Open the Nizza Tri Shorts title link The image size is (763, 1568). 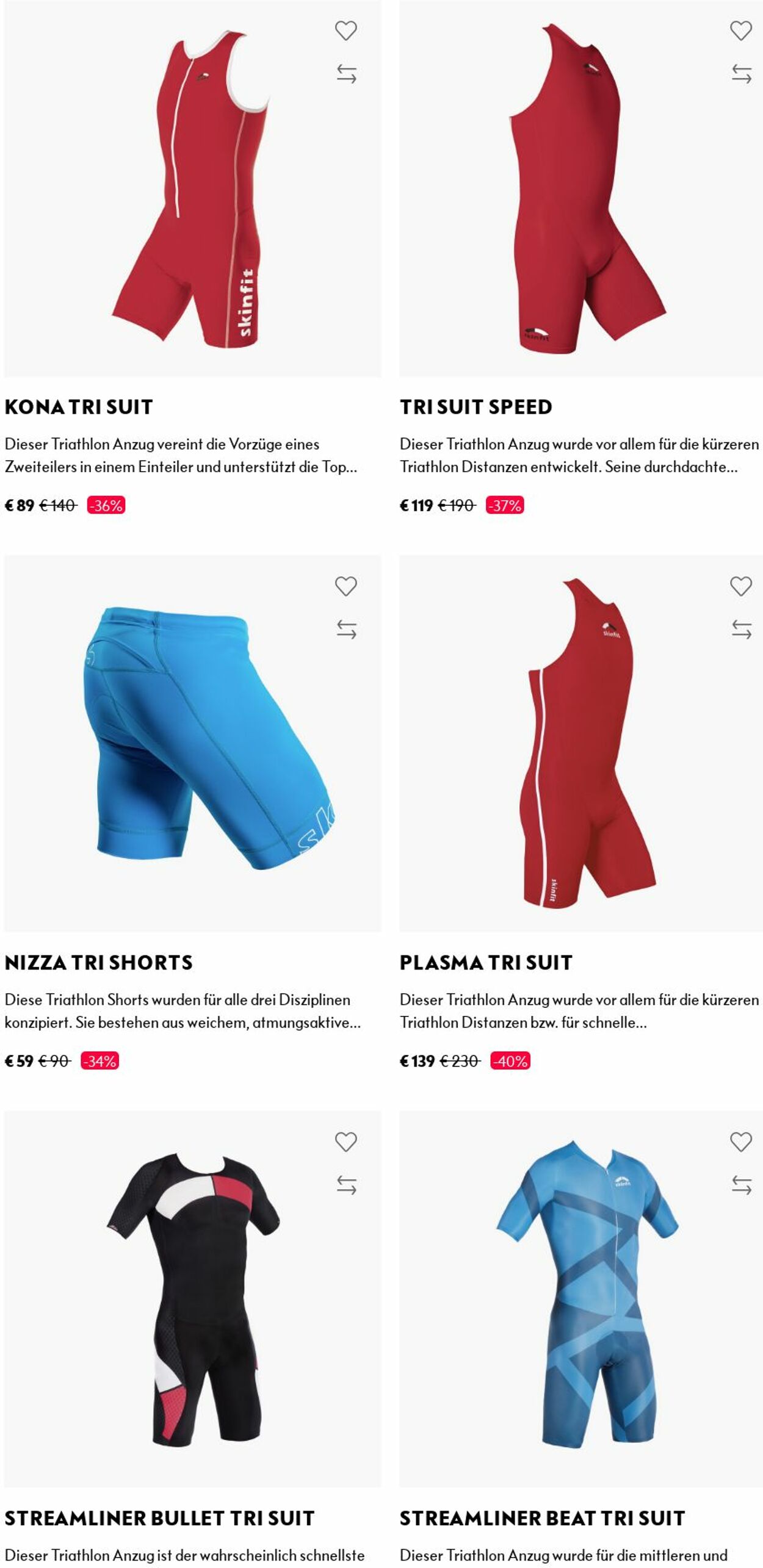pyautogui.click(x=99, y=963)
